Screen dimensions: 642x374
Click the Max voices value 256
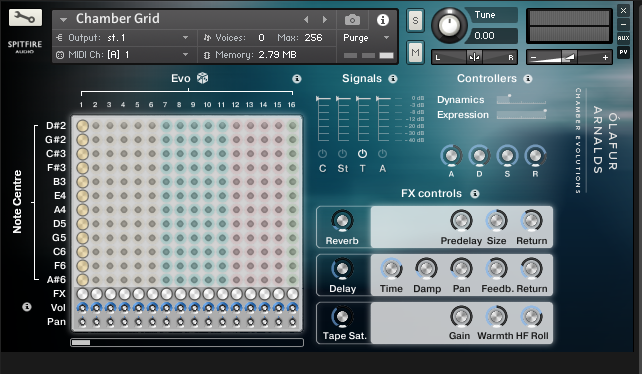pos(313,38)
